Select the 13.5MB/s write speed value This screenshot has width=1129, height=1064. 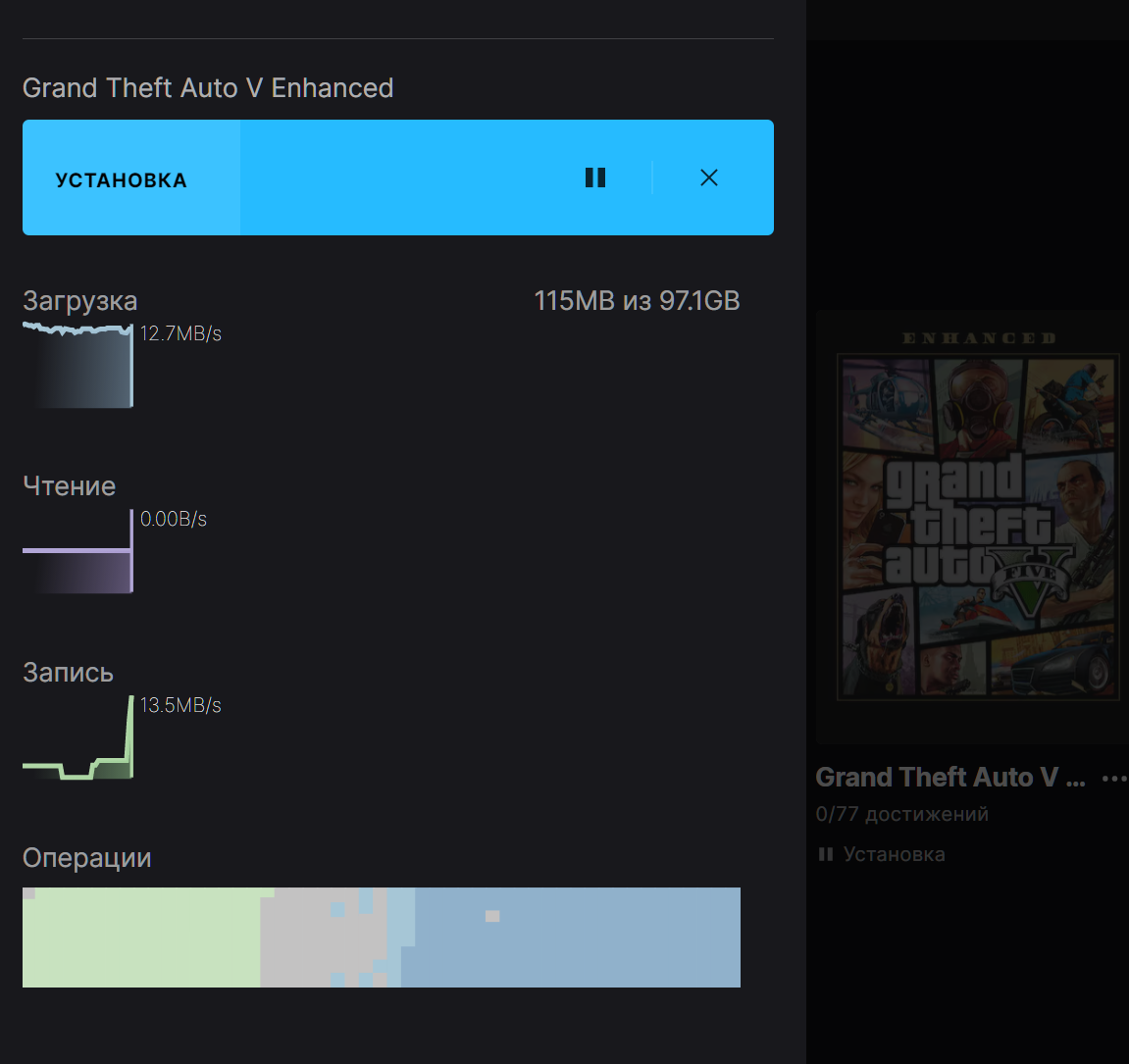click(180, 705)
